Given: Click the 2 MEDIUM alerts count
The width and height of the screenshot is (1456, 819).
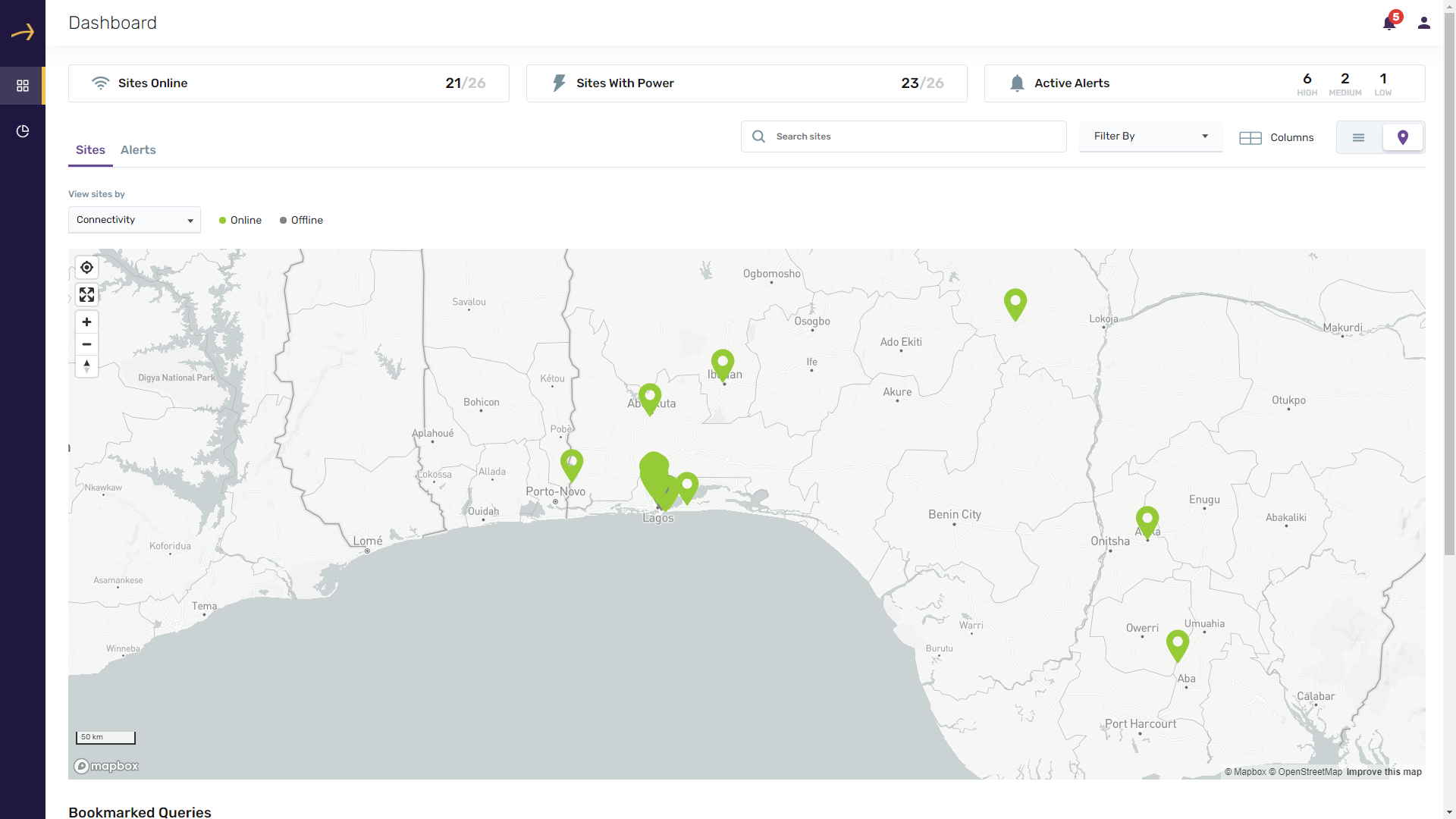Looking at the screenshot, I should pyautogui.click(x=1345, y=84).
